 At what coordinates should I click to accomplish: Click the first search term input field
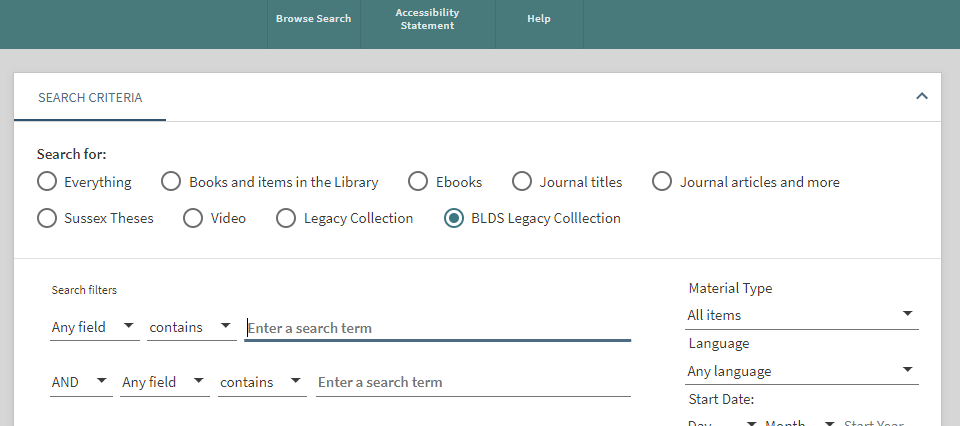click(x=437, y=328)
